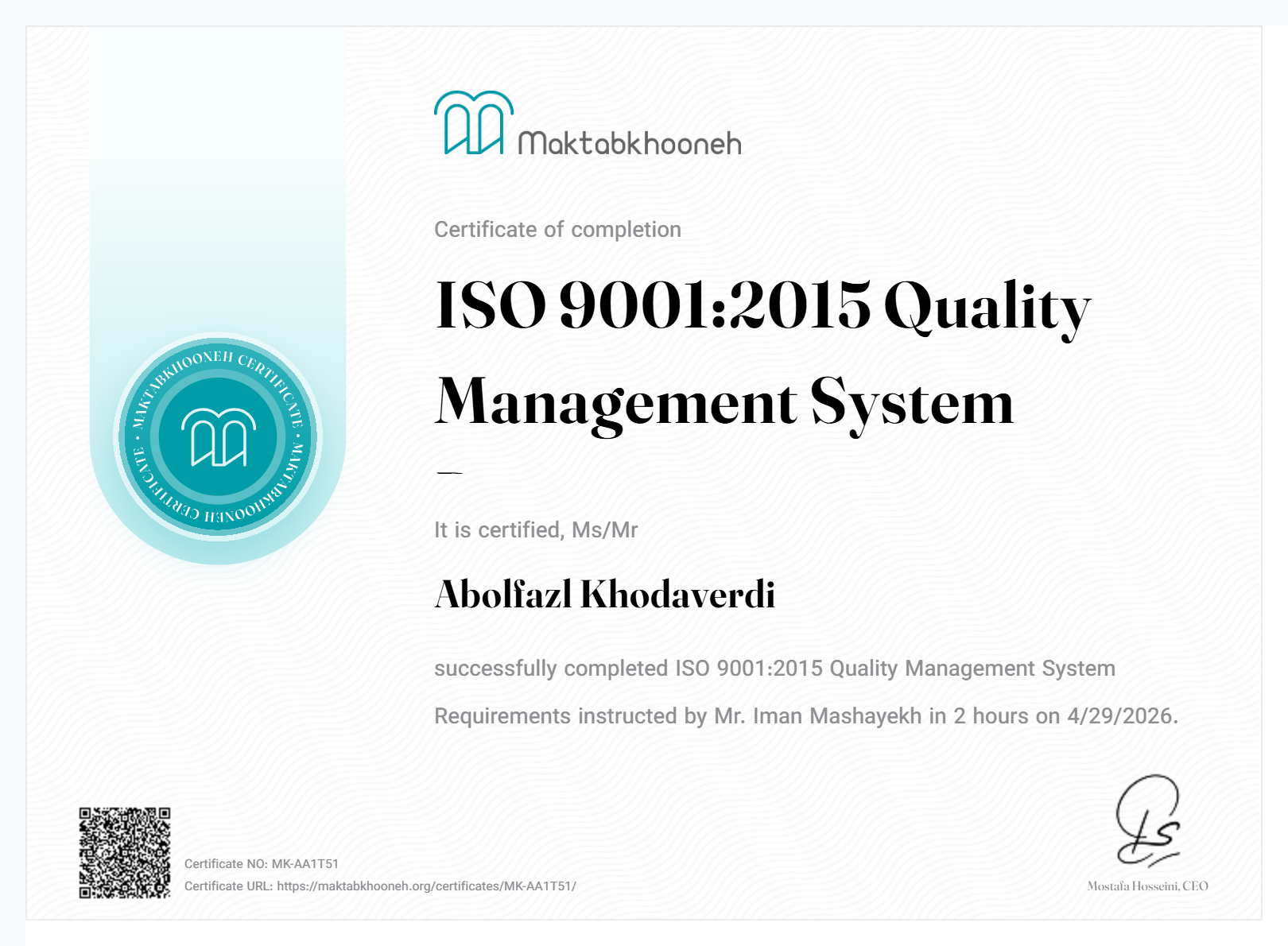Click the 'It is certified, Ms/Mr' text
1288x946 pixels.
(x=536, y=530)
